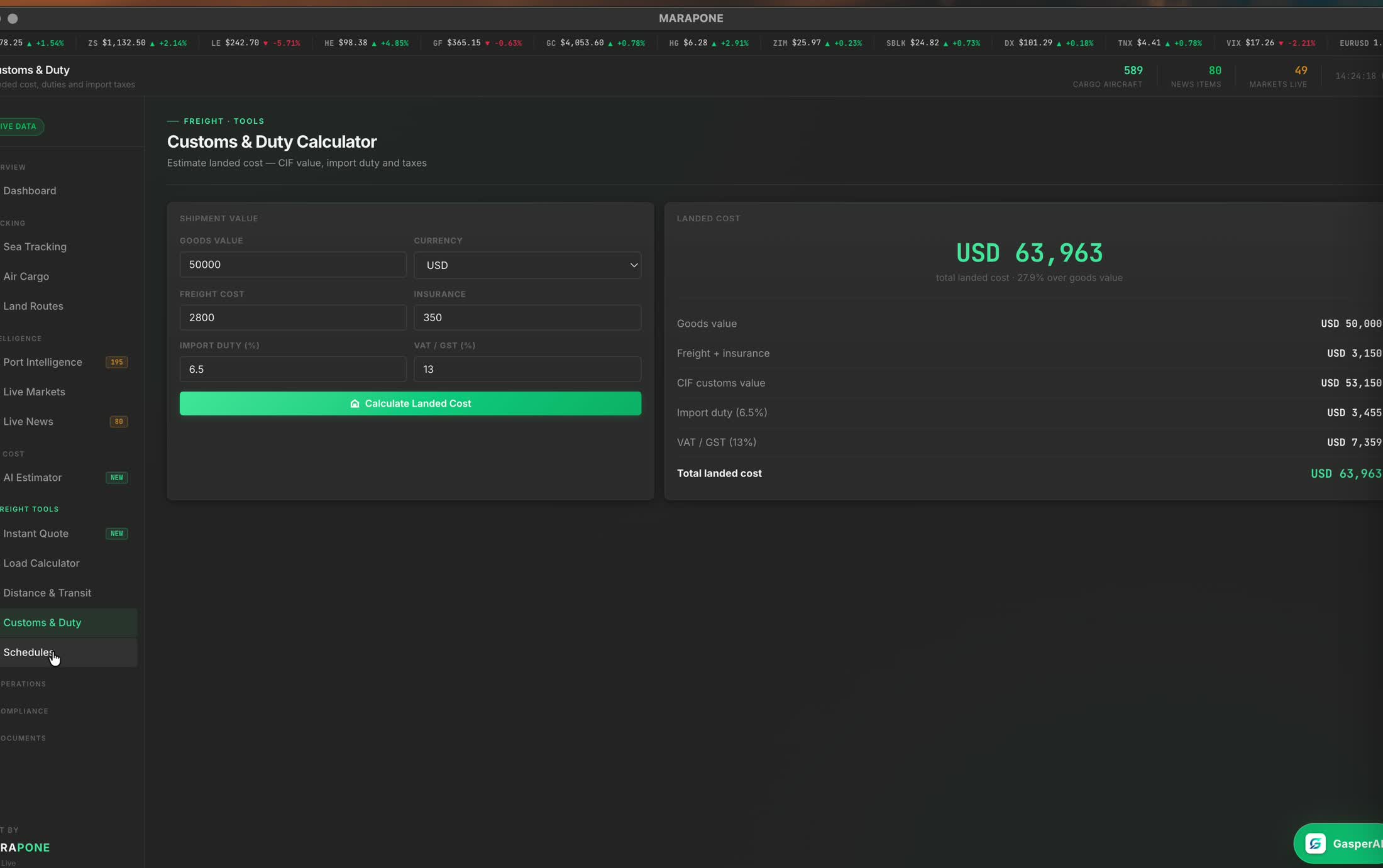
Task: Click the large USD 63,963 total
Action: pyautogui.click(x=1029, y=253)
